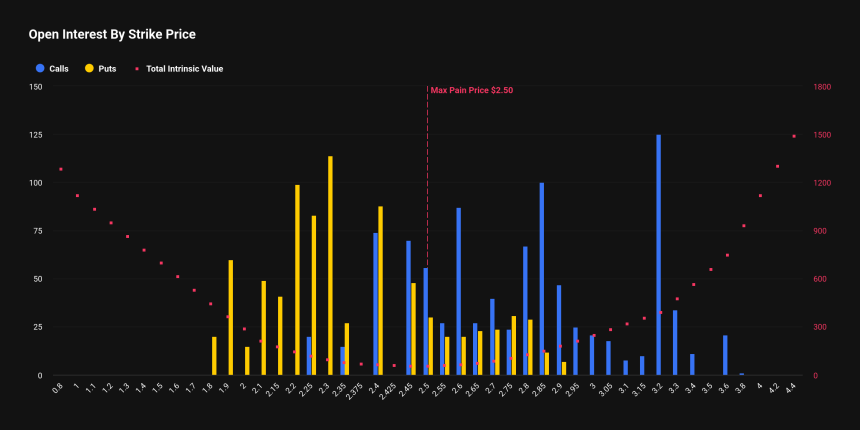Screen dimensions: 860x430
Task: Click the Max Pain Price $2.50 label
Action: (x=472, y=90)
